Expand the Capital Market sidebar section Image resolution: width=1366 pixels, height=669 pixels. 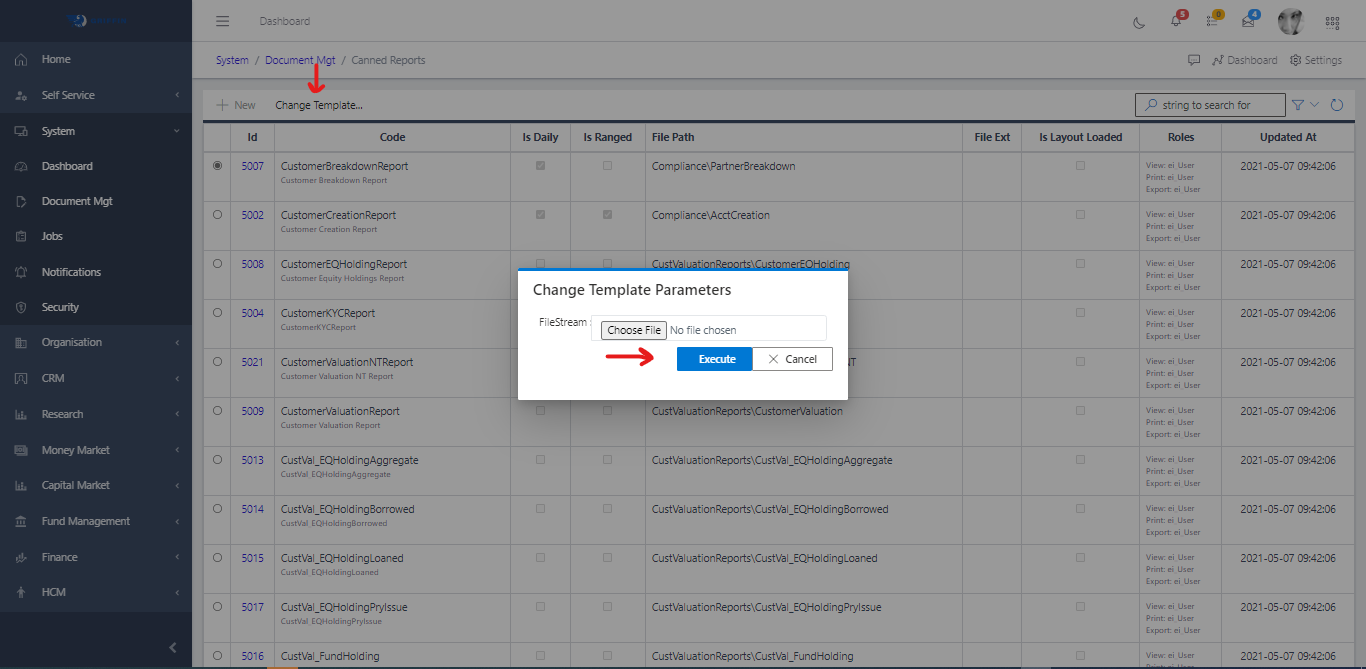96,485
